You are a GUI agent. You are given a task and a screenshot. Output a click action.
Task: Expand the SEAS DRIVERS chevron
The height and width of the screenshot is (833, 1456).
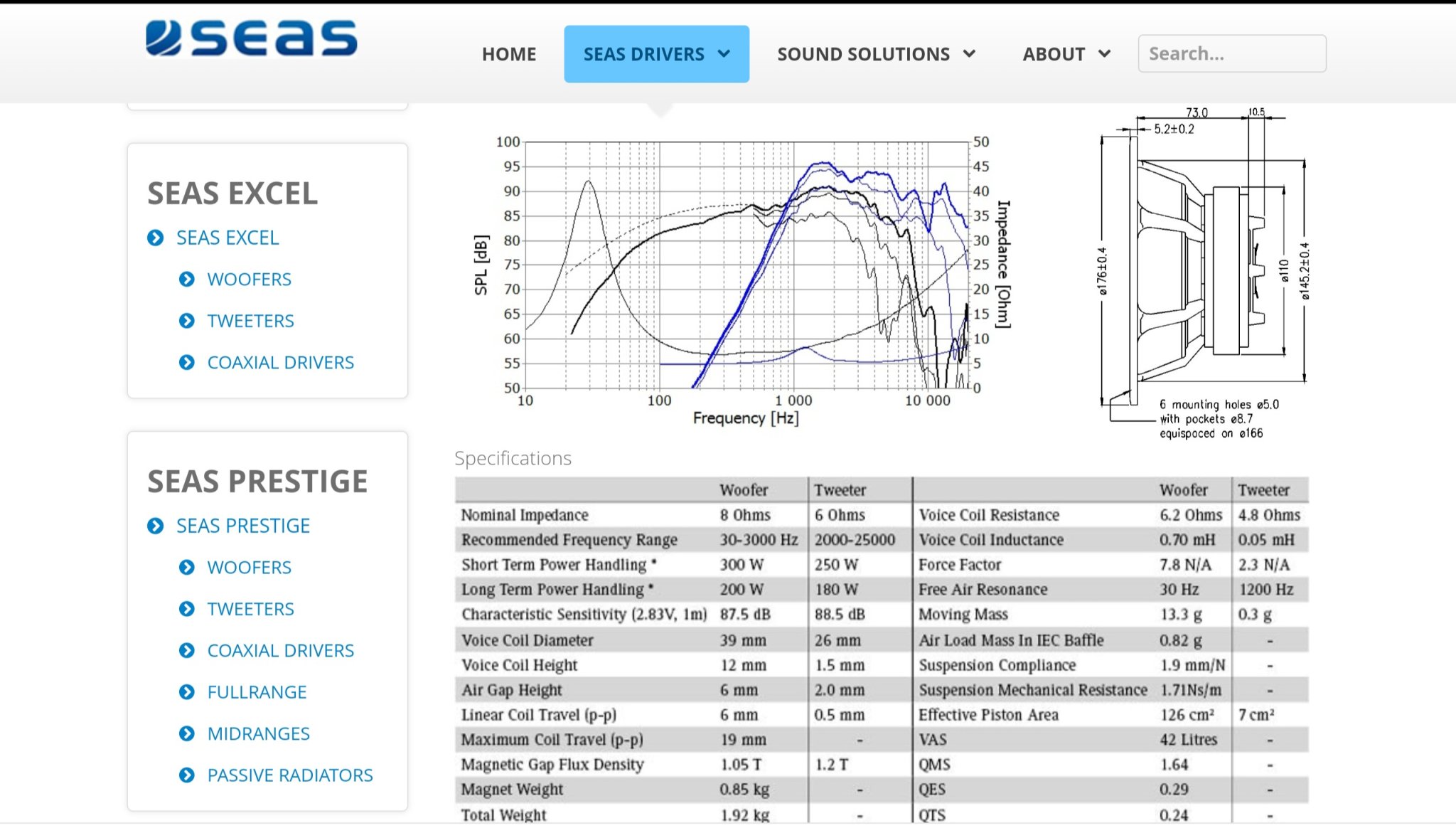point(724,53)
